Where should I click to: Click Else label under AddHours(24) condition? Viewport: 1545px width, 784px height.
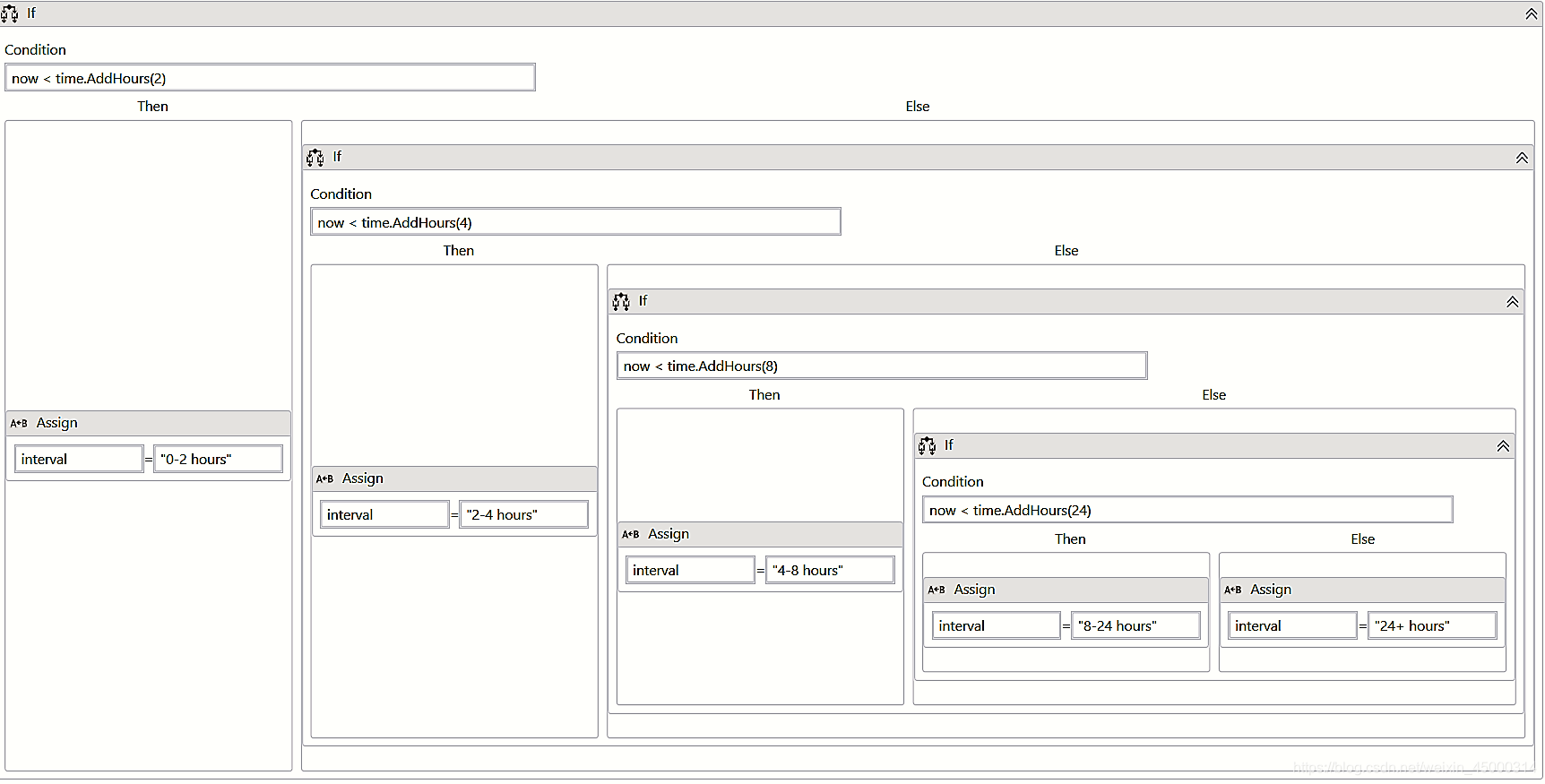(1362, 539)
